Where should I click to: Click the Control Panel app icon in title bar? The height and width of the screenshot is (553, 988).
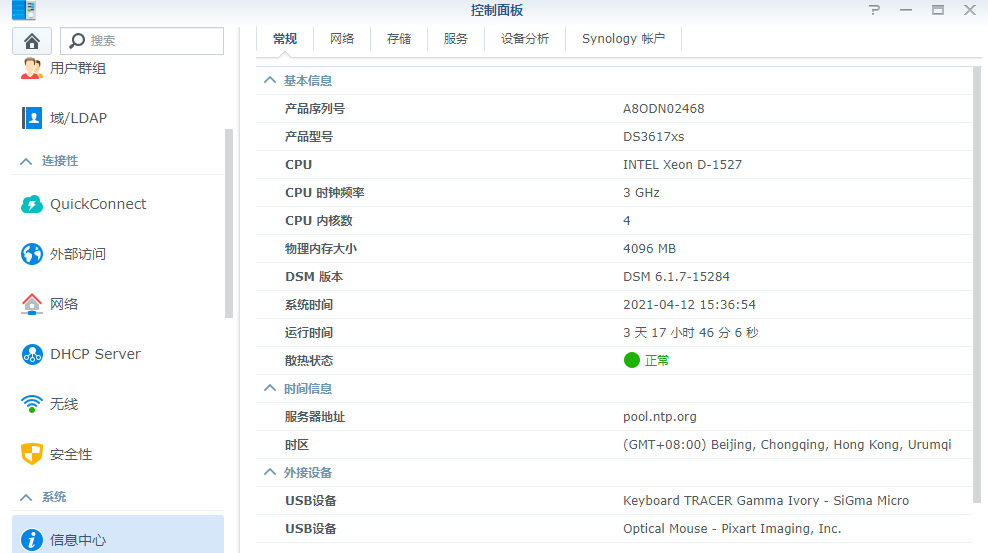tap(24, 10)
